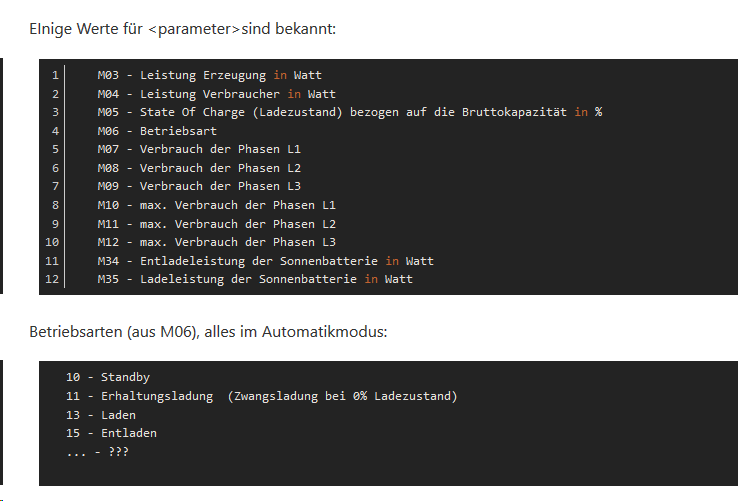The width and height of the screenshot is (738, 501).
Task: Click the M08 Verbrauch der Phasen L2 line
Action: click(x=199, y=168)
